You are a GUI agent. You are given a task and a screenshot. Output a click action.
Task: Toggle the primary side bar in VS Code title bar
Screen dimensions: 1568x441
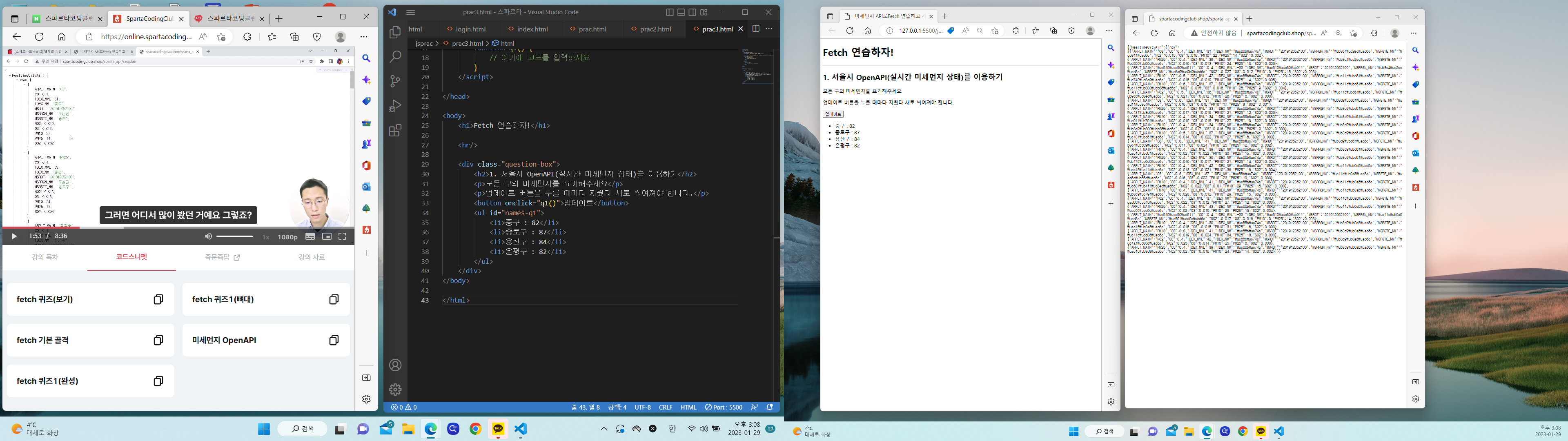pos(670,12)
